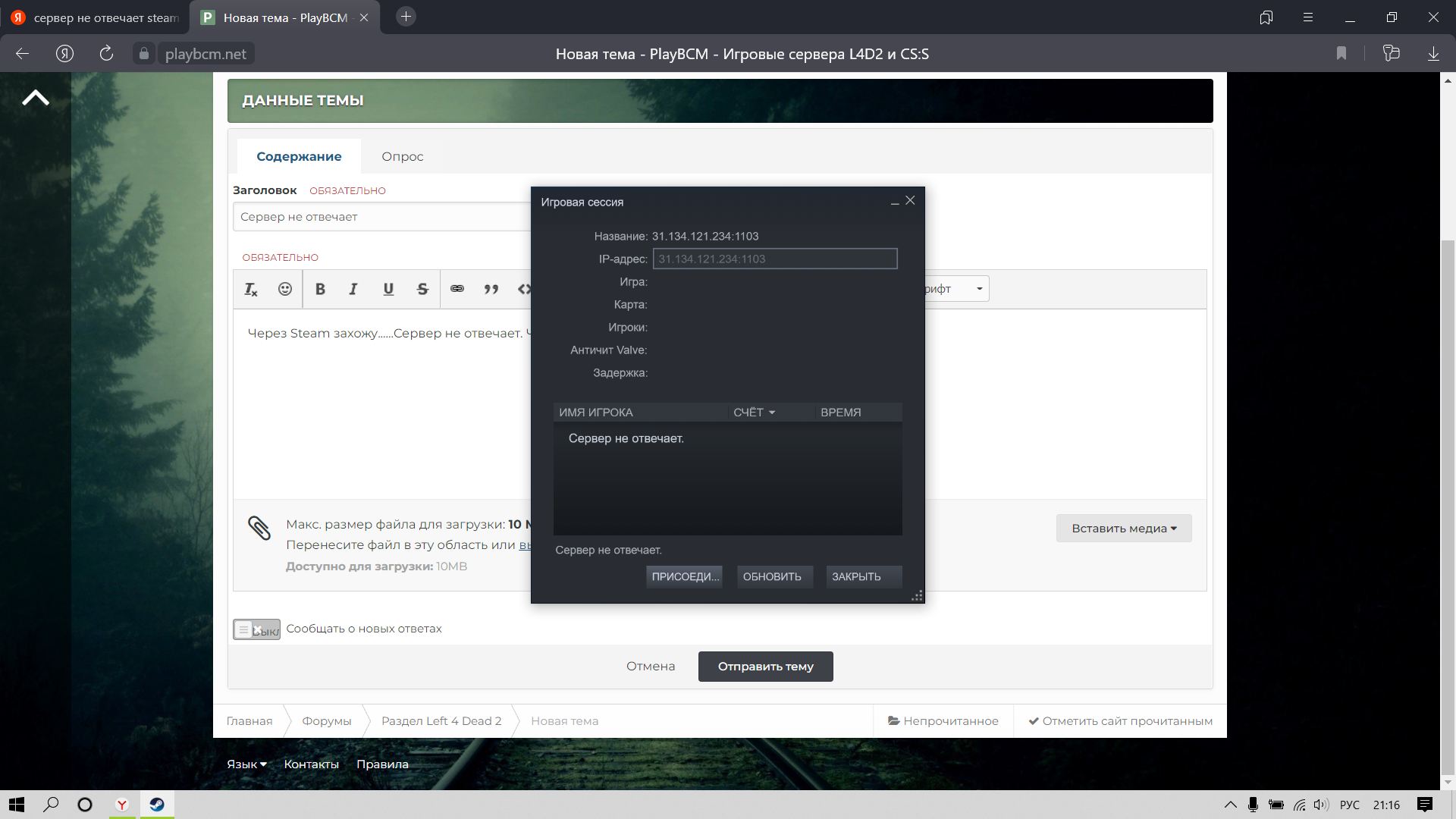The width and height of the screenshot is (1456, 819).
Task: Open the emoji picker in editor toolbar
Action: [284, 289]
